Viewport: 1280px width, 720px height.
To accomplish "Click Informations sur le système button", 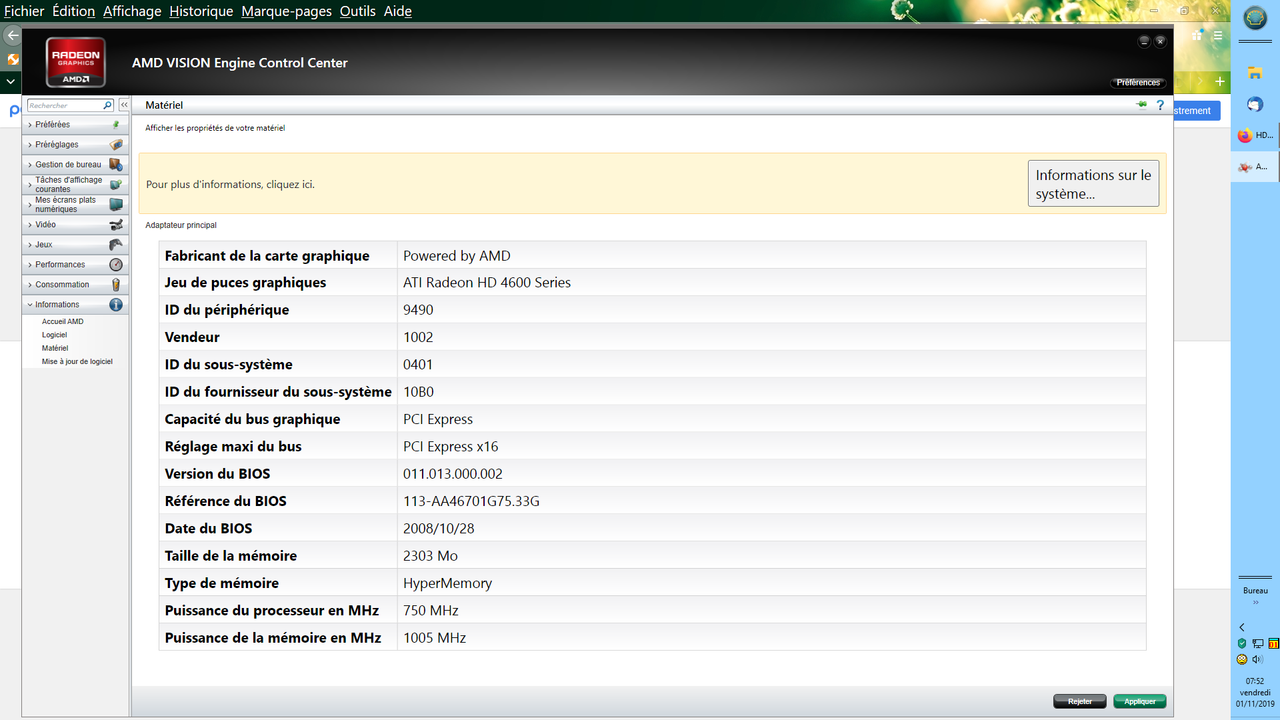I will pos(1093,184).
